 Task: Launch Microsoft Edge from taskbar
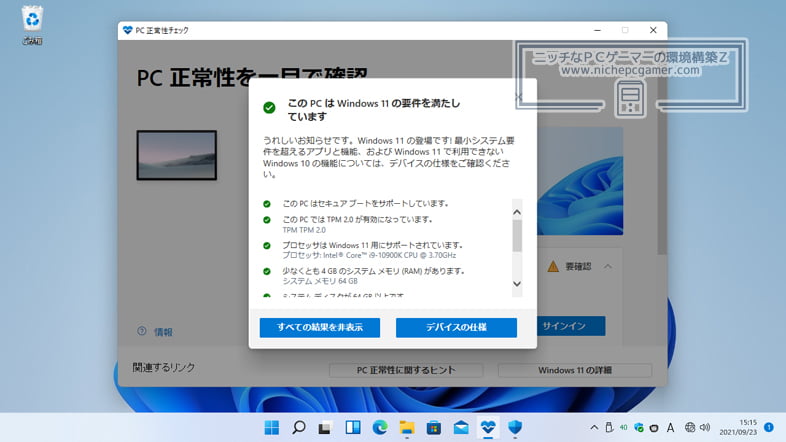click(380, 427)
